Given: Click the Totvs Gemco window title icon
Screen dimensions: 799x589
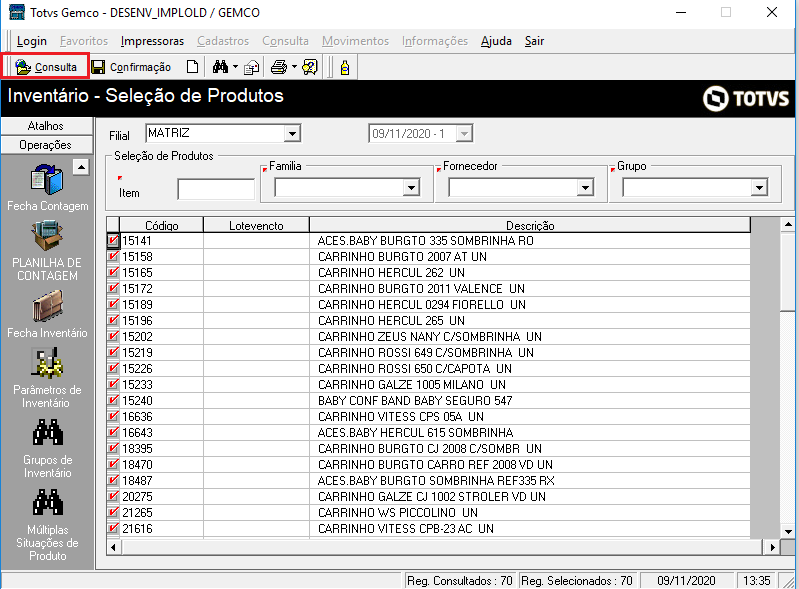Looking at the screenshot, I should coord(16,12).
